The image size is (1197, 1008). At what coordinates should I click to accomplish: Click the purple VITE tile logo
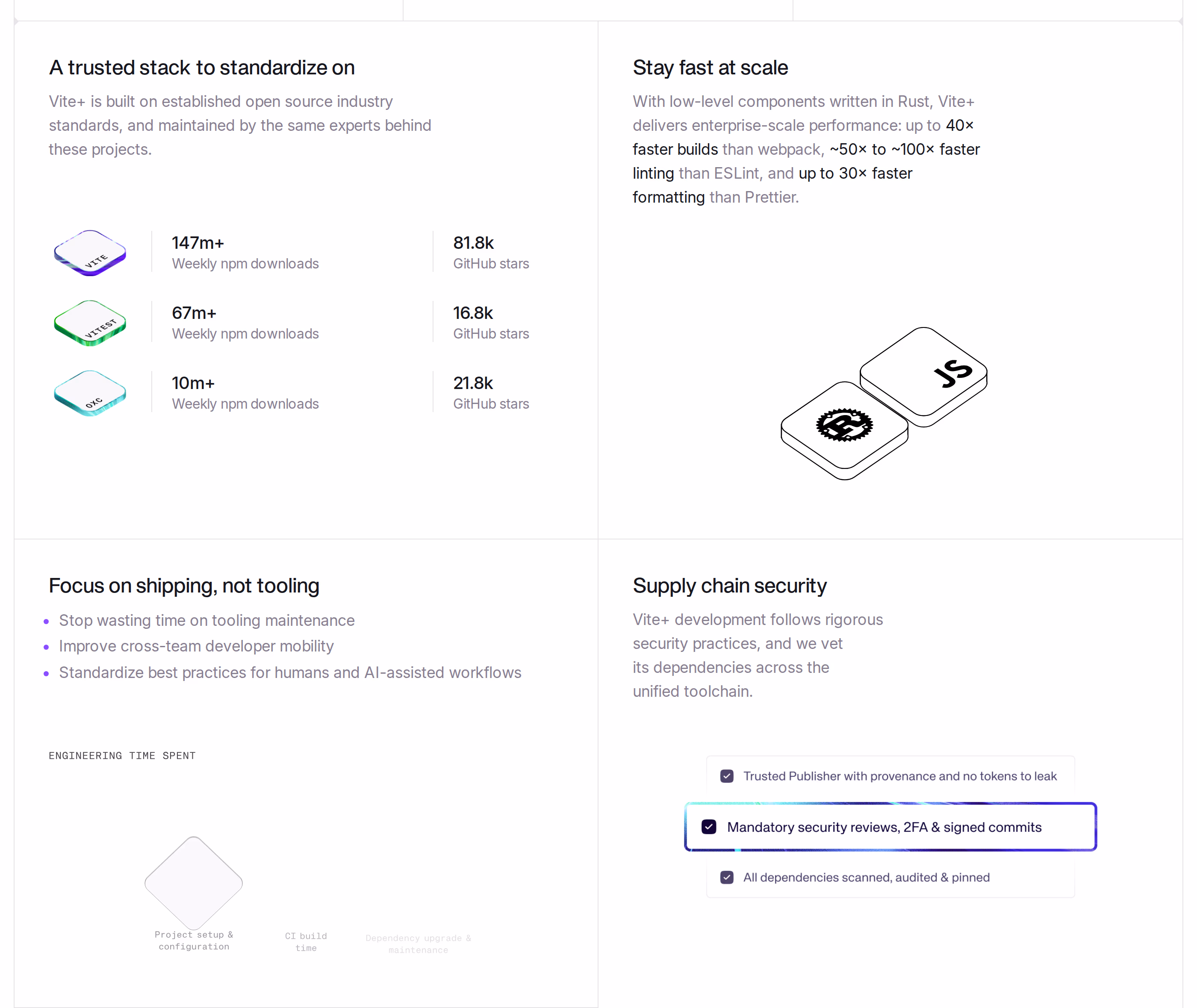[90, 253]
